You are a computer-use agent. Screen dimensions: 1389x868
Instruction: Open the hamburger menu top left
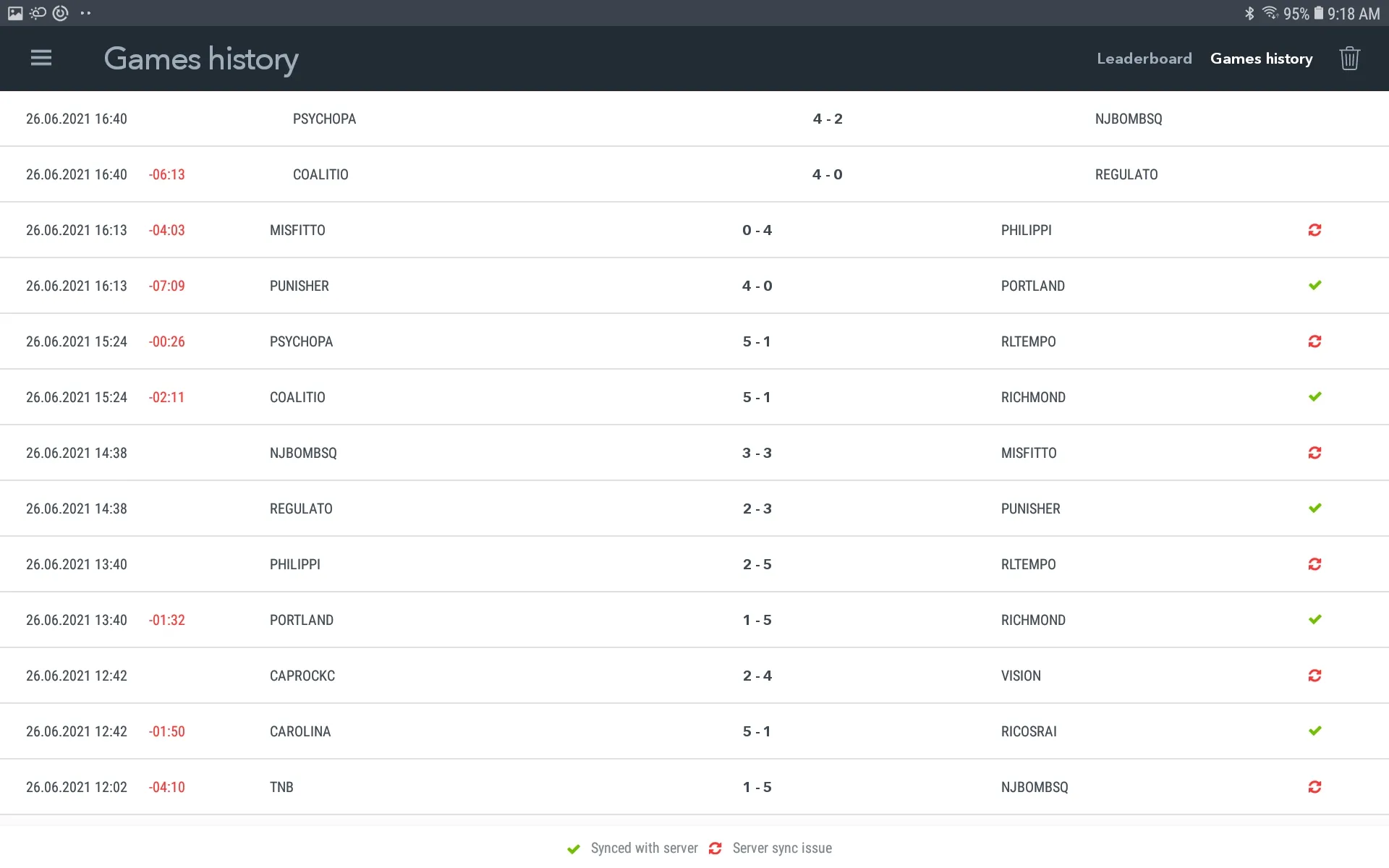41,58
